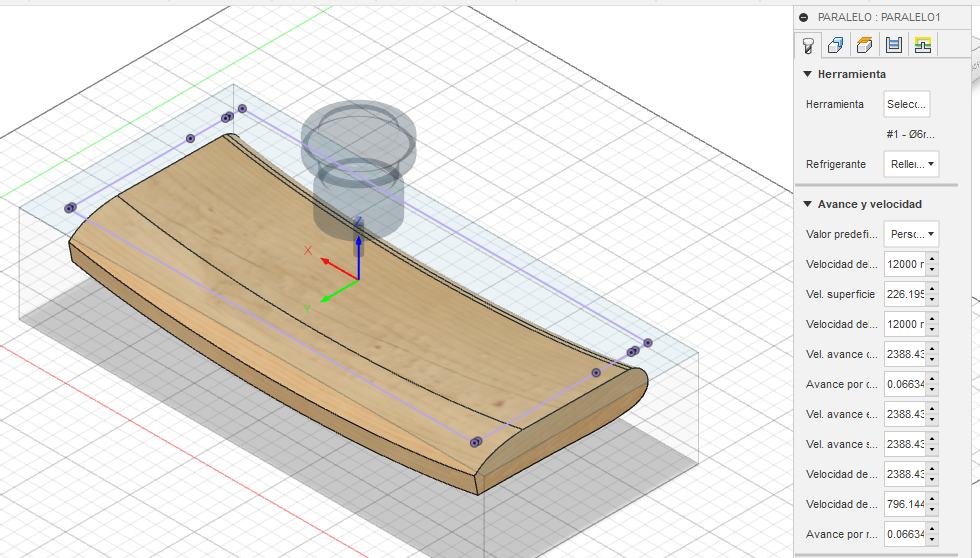This screenshot has height=558, width=980.
Task: Open the Refrigerante dropdown
Action: coord(911,164)
